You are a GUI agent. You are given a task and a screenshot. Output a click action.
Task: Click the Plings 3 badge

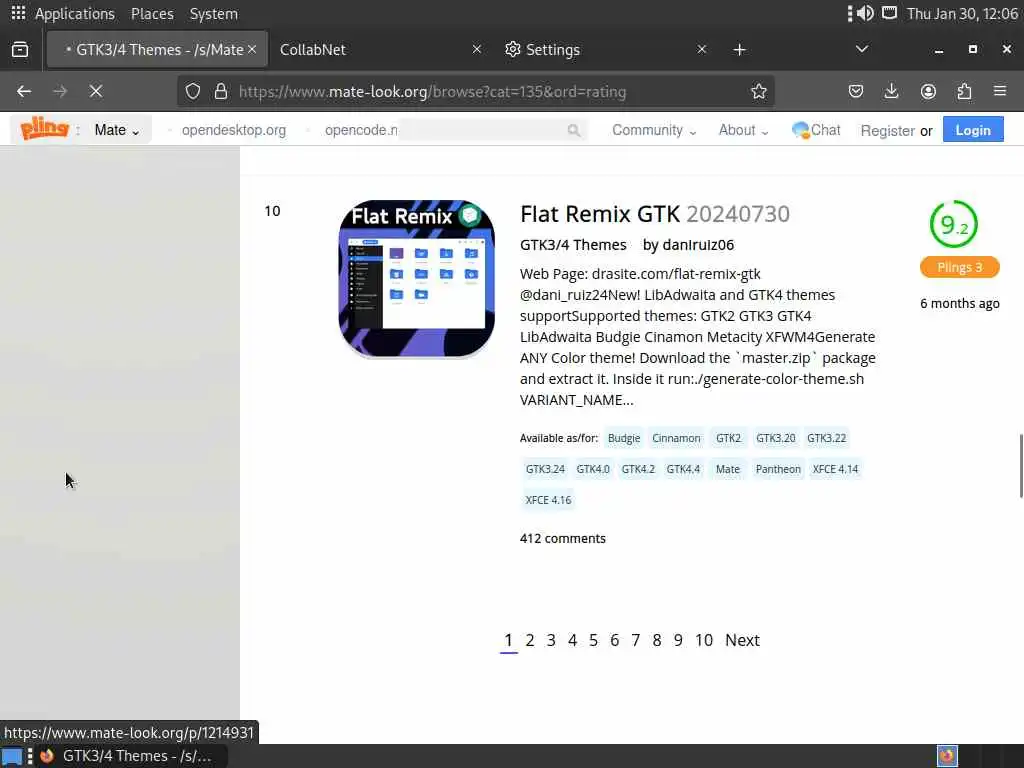pyautogui.click(x=959, y=267)
